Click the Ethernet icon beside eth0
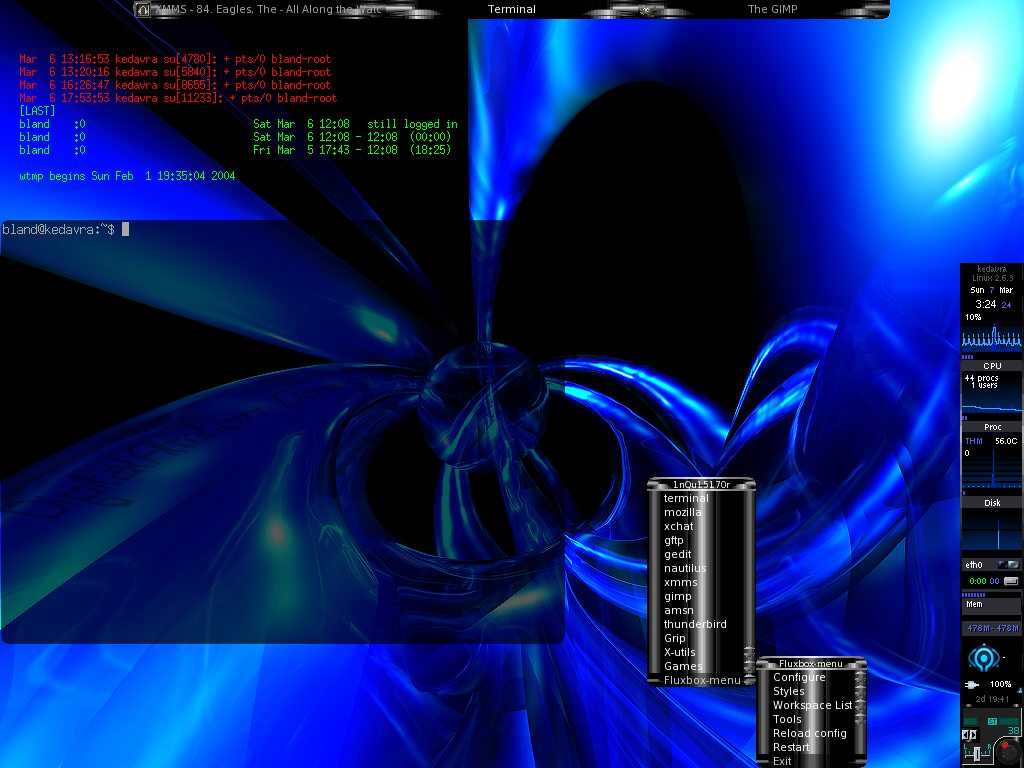Viewport: 1024px width, 768px height. click(1007, 565)
